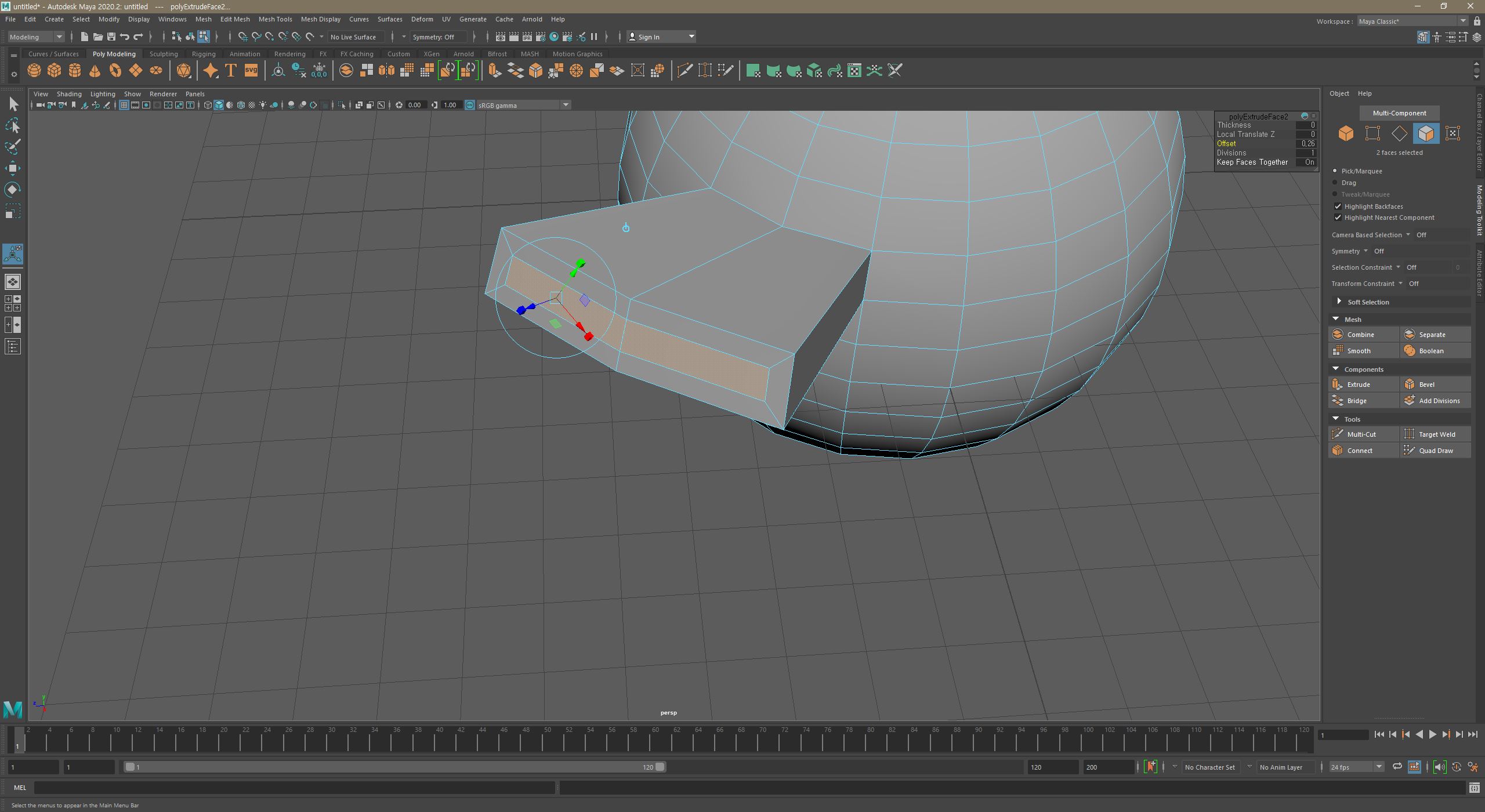Image resolution: width=1485 pixels, height=812 pixels.
Task: Switch to the Sculpting shelf tab
Action: 164,54
